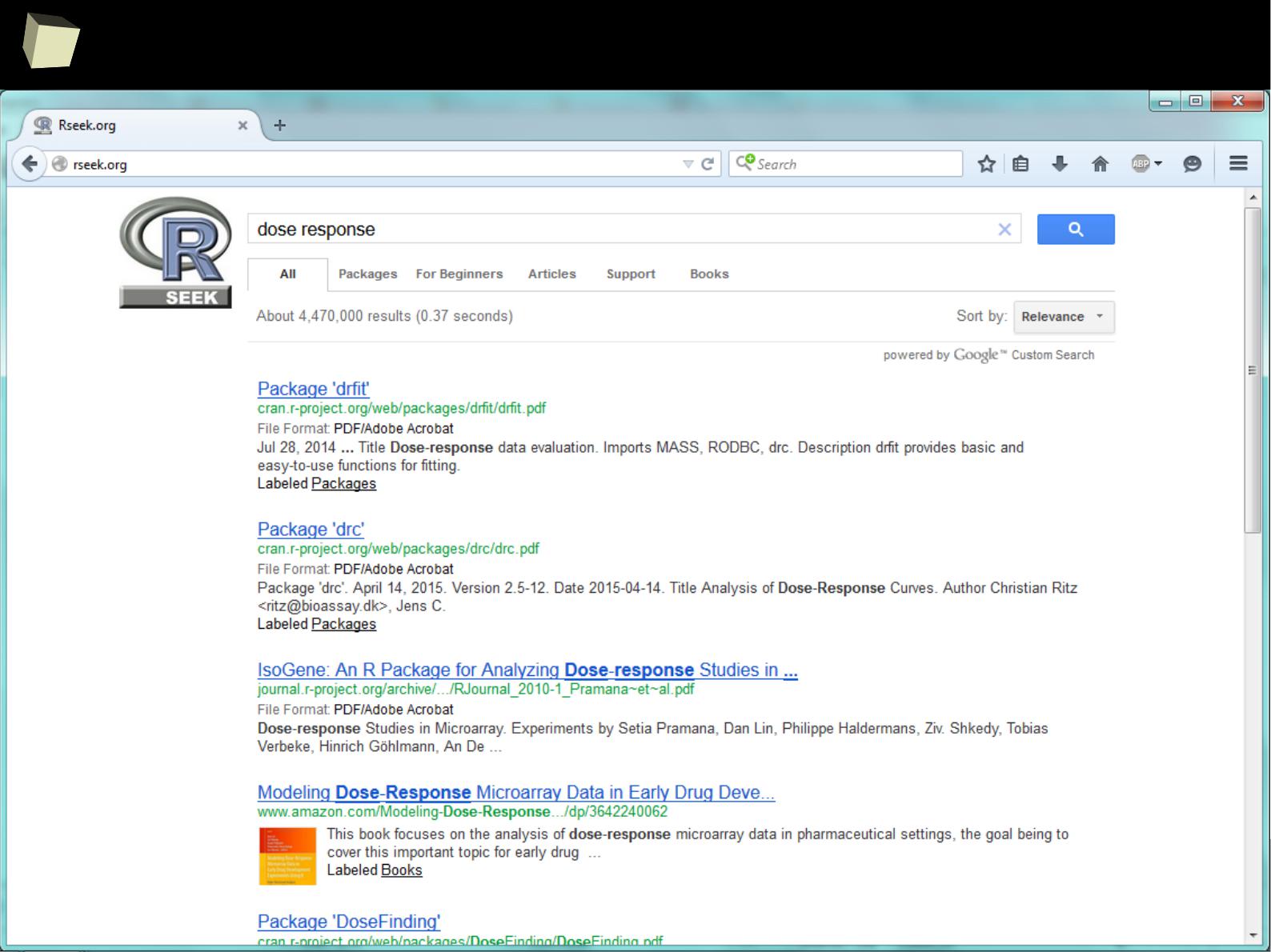Viewport: 1271px width, 952px height.
Task: Clear the dose response query
Action: pyautogui.click(x=1004, y=230)
